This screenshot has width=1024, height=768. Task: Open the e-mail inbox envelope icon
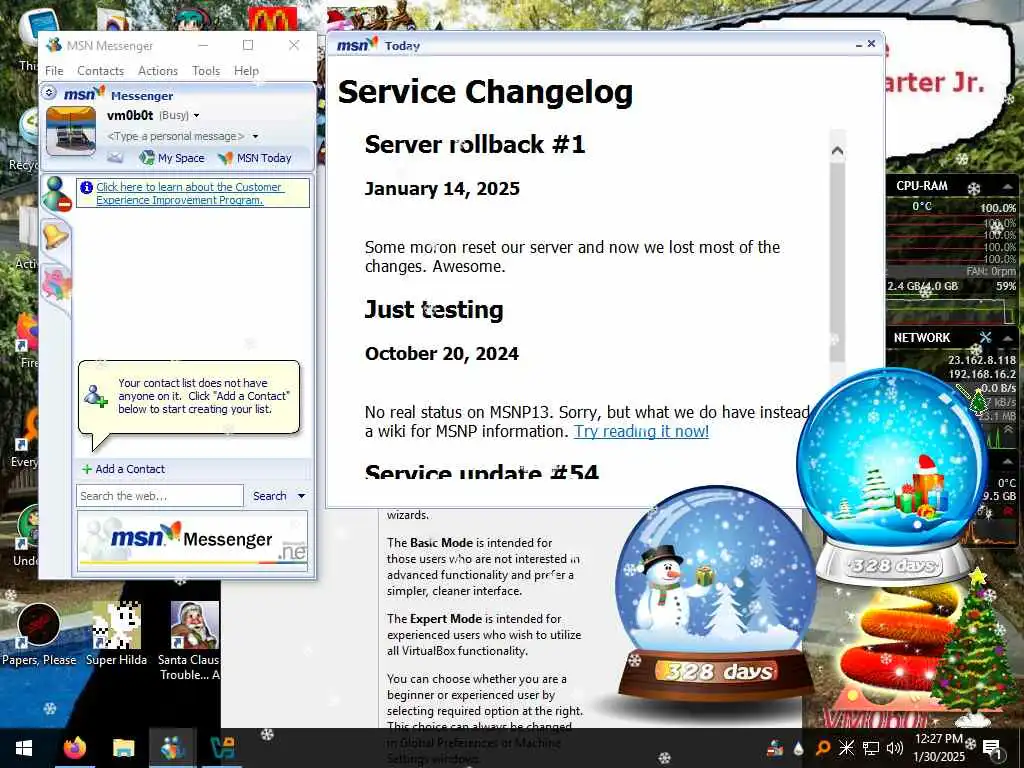pos(115,157)
